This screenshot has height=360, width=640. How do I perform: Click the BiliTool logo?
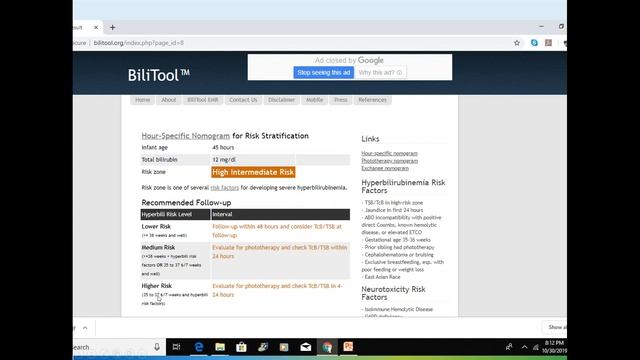(x=159, y=75)
